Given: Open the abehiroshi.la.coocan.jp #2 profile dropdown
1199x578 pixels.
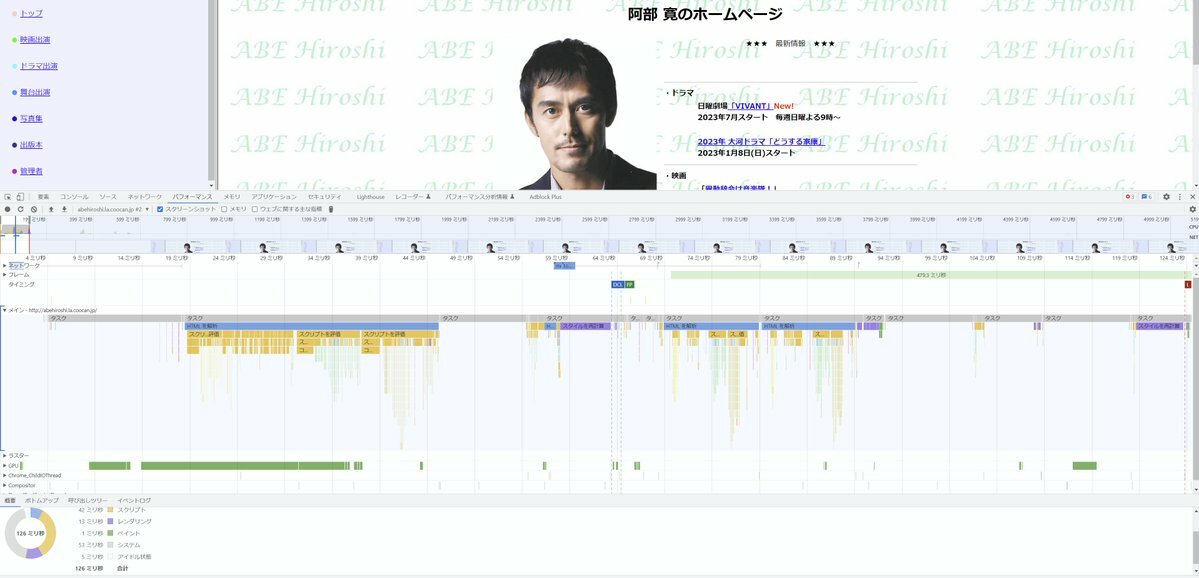Looking at the screenshot, I should (x=113, y=209).
